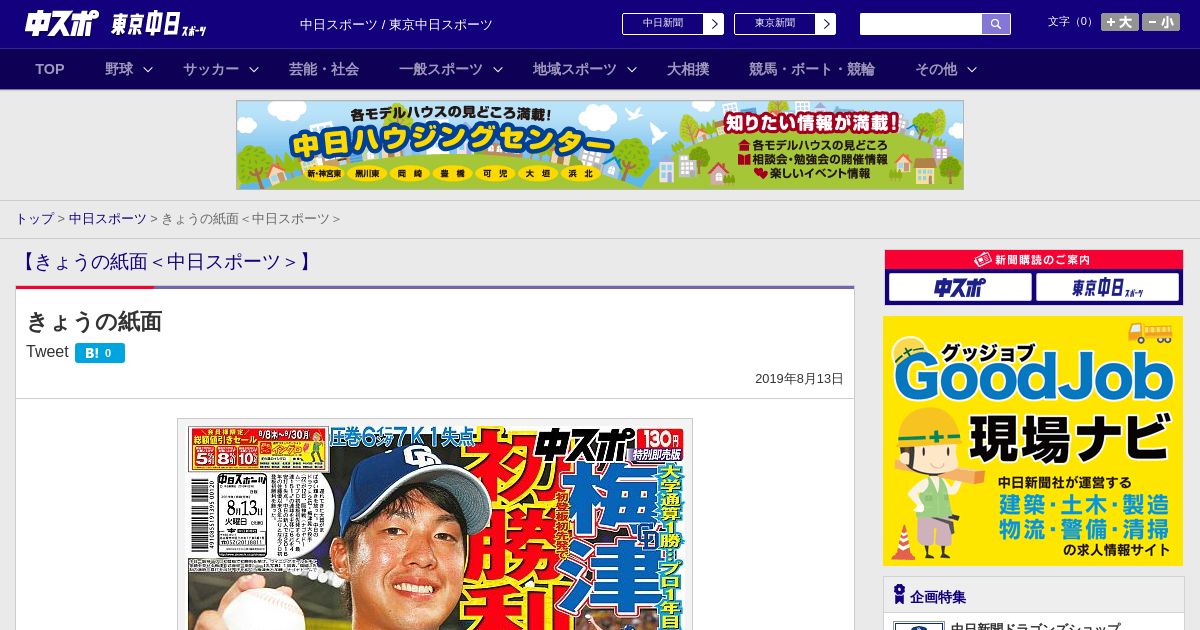Open the サッカー menu

tap(211, 69)
